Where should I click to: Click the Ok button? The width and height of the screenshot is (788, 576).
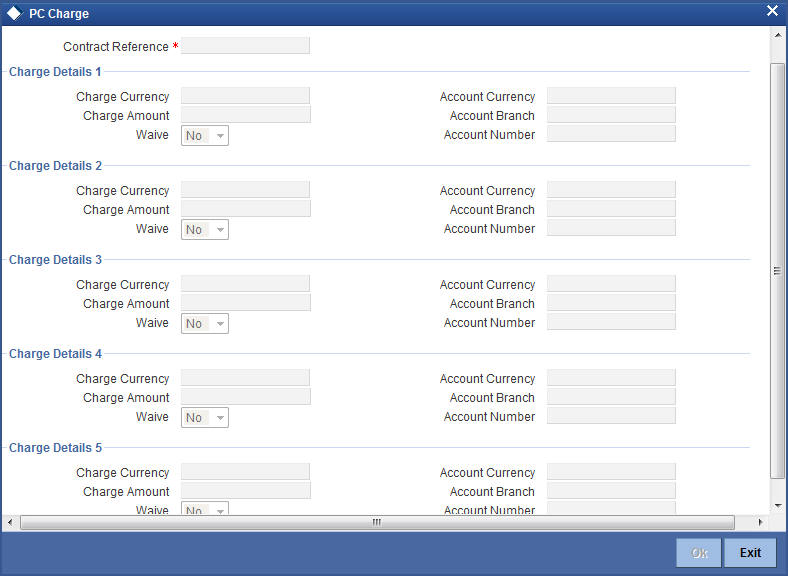click(699, 553)
